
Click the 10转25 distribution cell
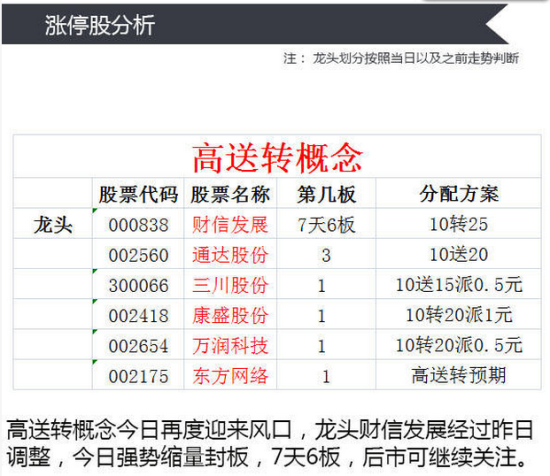459,224
